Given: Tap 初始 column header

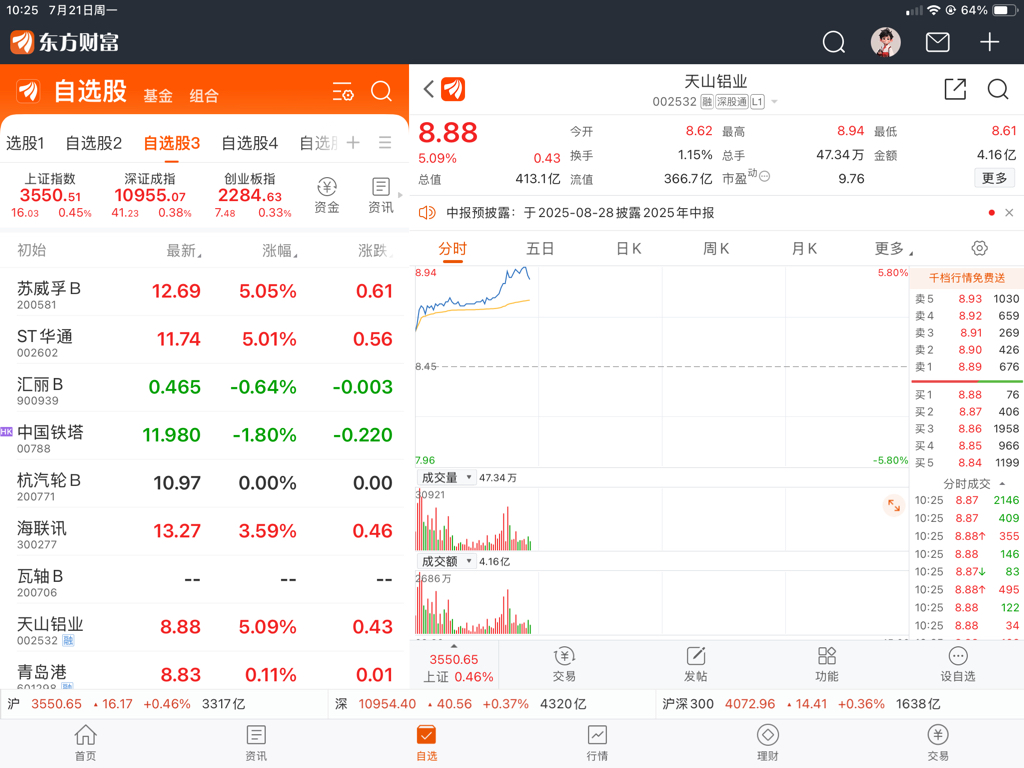Looking at the screenshot, I should click(31, 250).
